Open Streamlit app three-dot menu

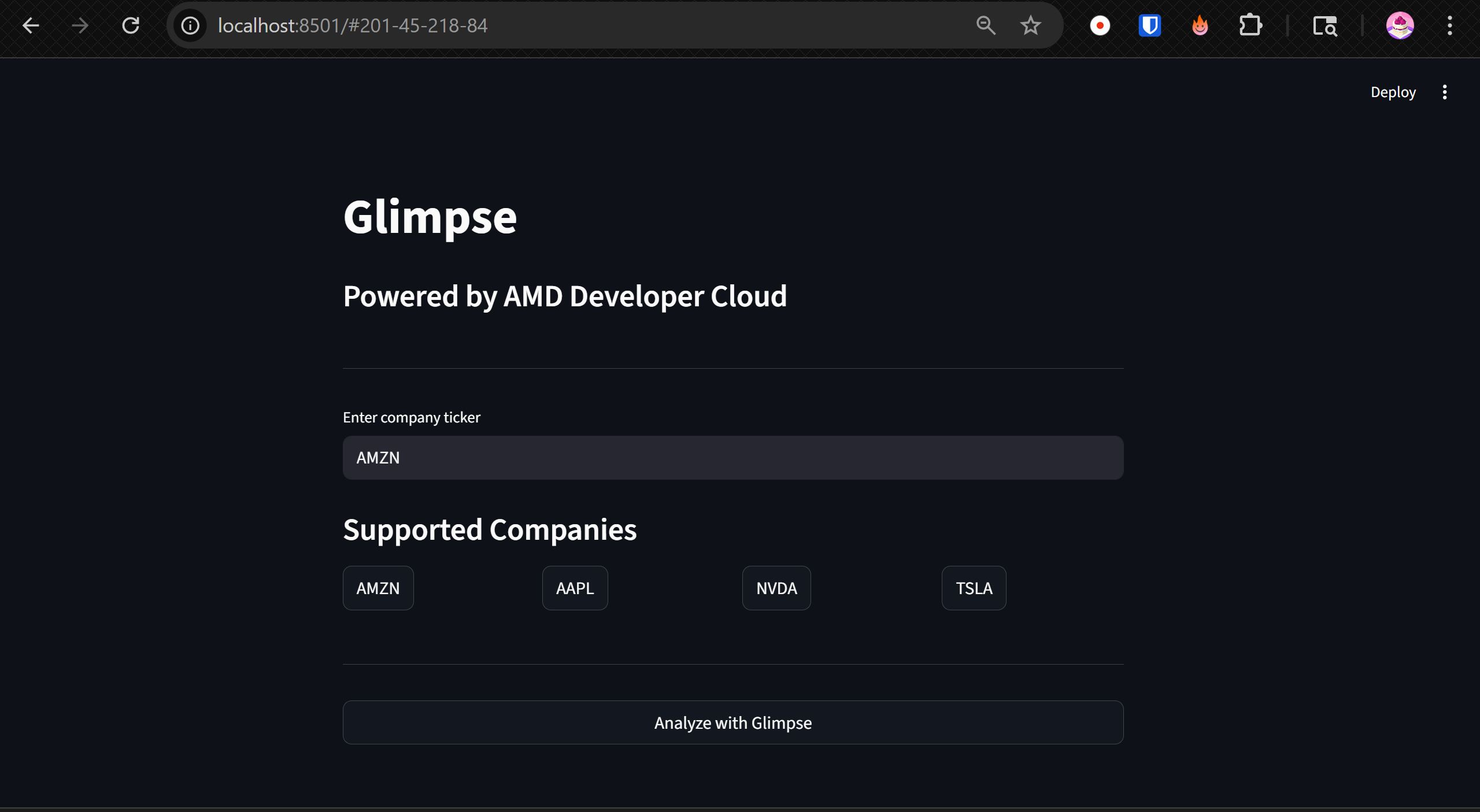coord(1444,92)
